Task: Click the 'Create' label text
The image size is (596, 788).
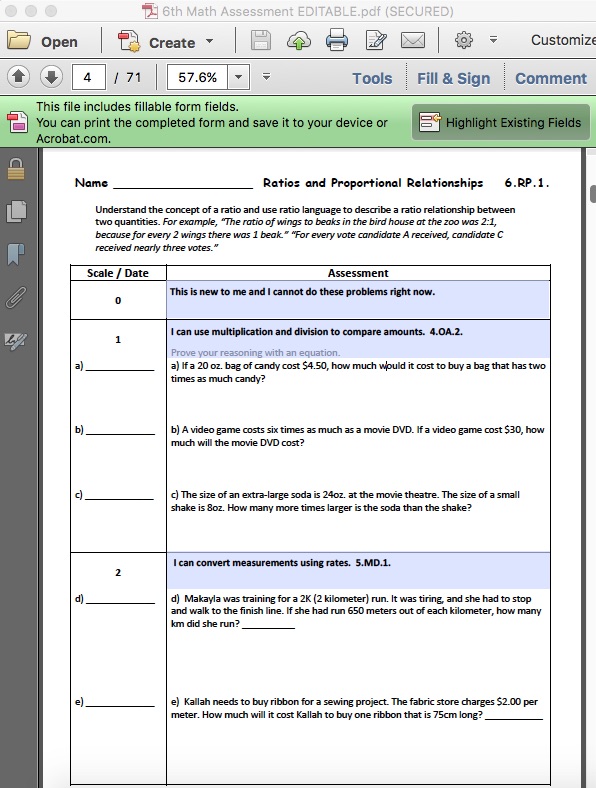Action: pyautogui.click(x=172, y=43)
